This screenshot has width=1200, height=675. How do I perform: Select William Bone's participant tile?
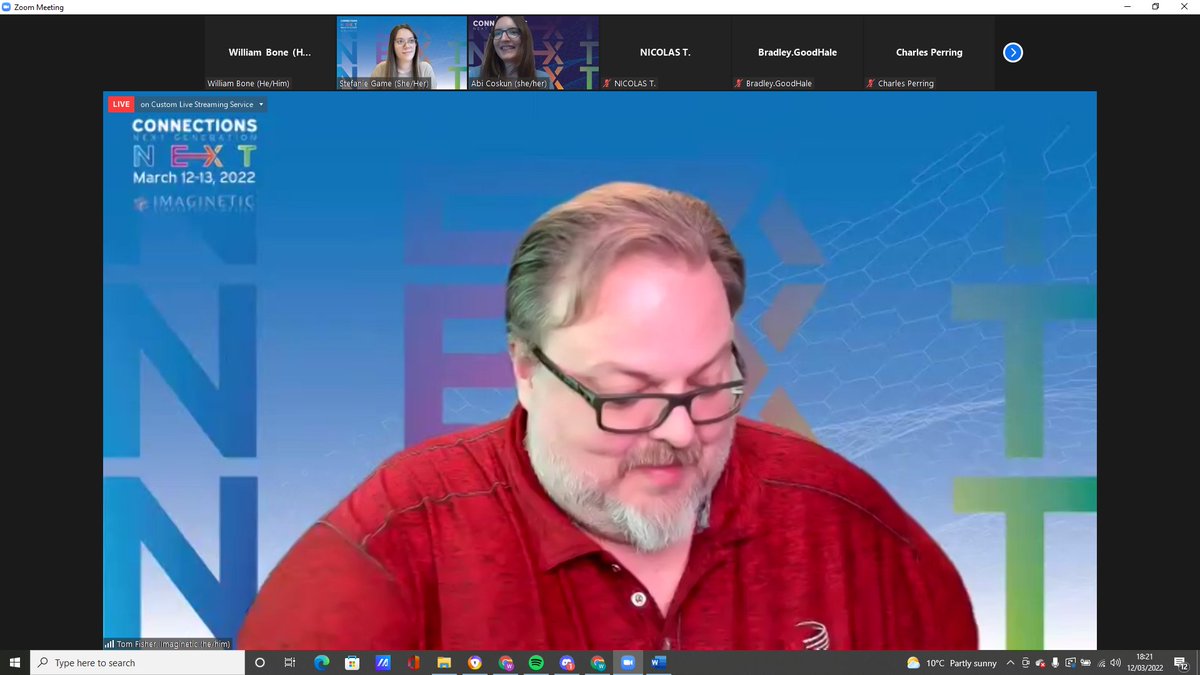pyautogui.click(x=270, y=53)
